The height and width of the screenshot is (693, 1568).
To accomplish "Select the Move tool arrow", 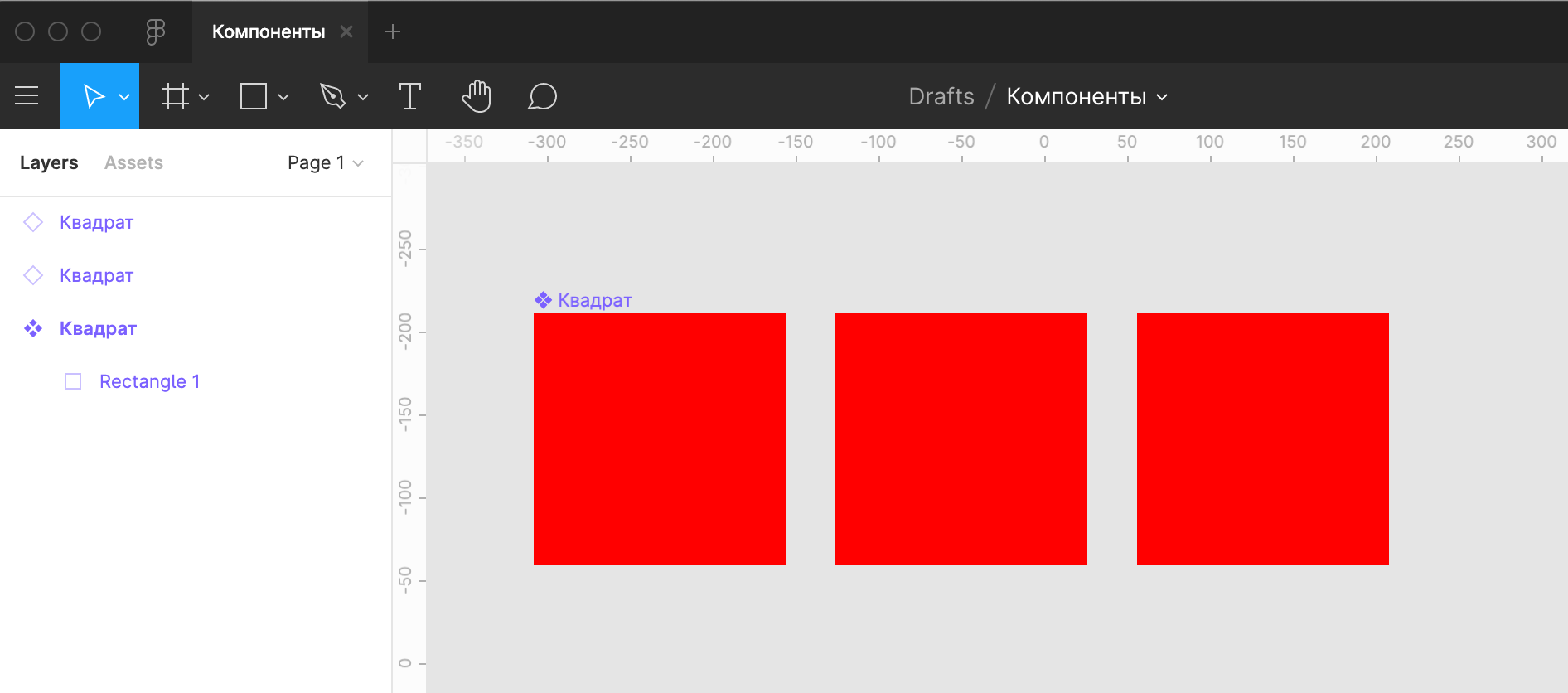I will (93, 96).
